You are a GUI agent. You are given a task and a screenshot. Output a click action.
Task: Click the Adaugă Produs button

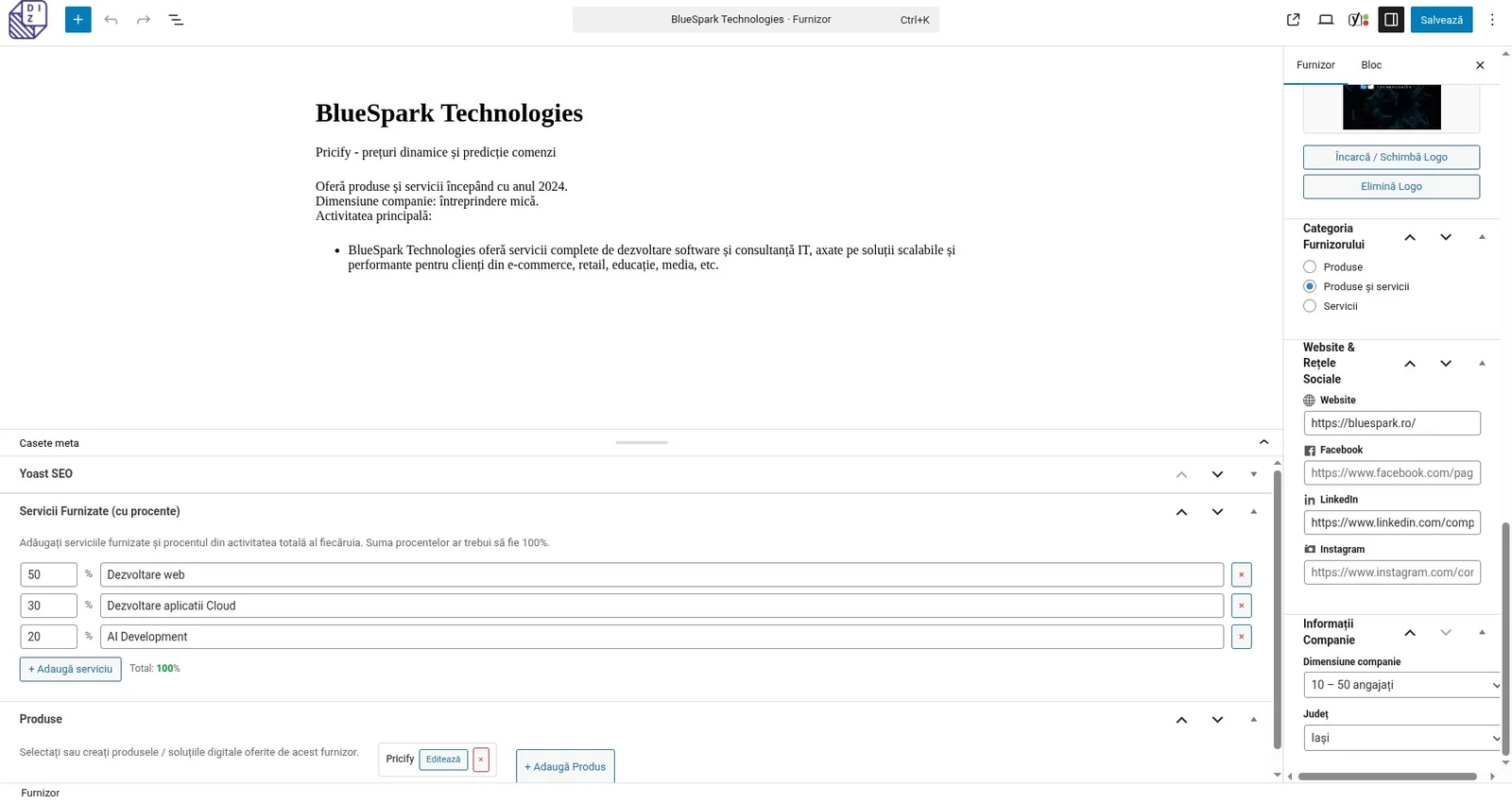[565, 766]
